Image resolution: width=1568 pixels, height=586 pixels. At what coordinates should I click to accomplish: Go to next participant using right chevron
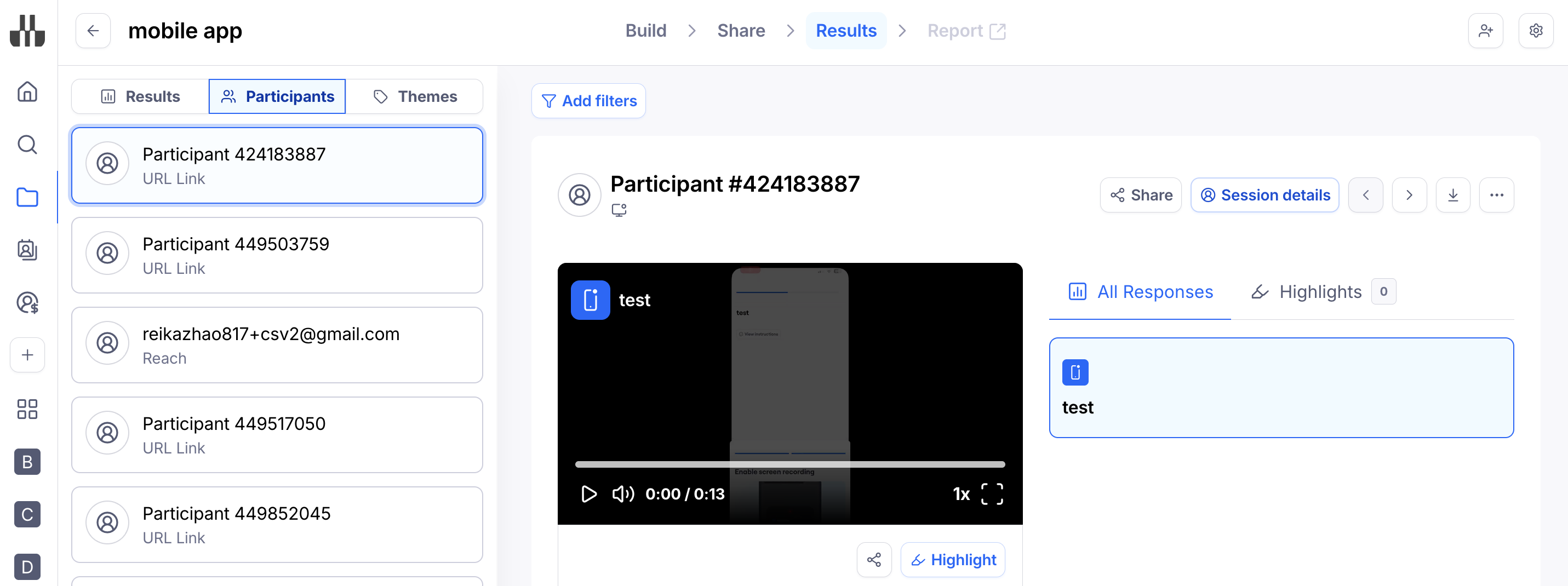pyautogui.click(x=1409, y=196)
